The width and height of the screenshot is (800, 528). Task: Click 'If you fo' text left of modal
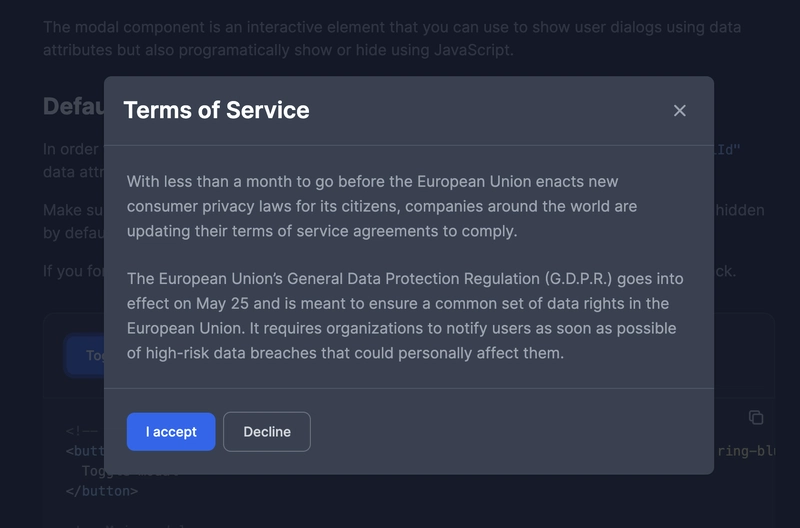coord(72,271)
